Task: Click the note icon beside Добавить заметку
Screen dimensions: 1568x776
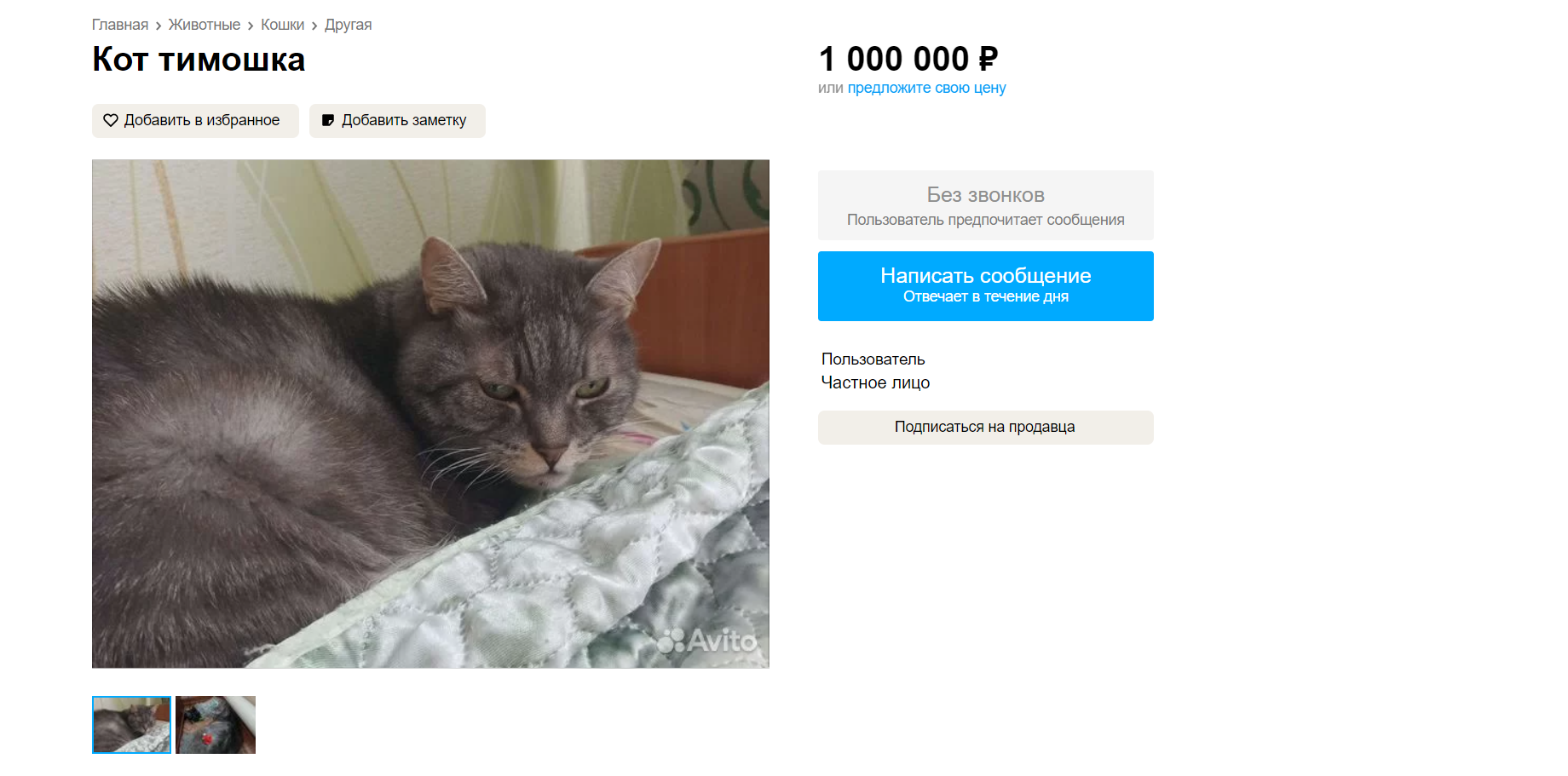Action: pyautogui.click(x=328, y=120)
